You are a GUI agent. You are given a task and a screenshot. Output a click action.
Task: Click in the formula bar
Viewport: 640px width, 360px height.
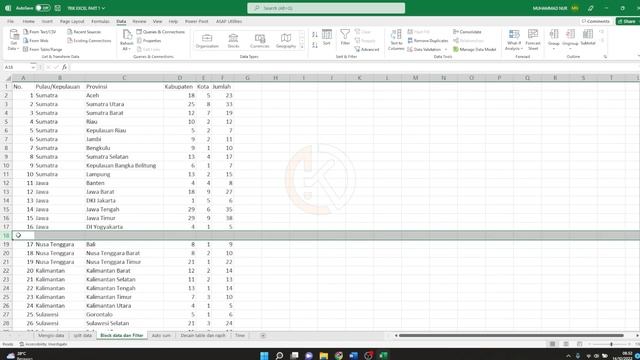click(354, 67)
